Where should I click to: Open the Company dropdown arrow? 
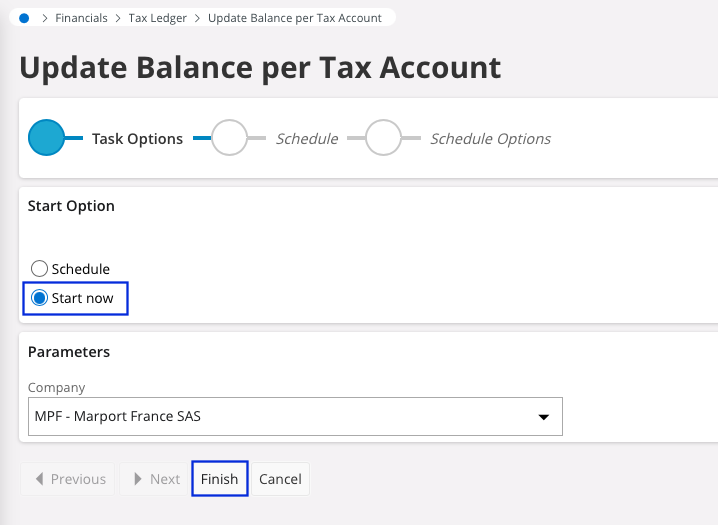tap(544, 416)
